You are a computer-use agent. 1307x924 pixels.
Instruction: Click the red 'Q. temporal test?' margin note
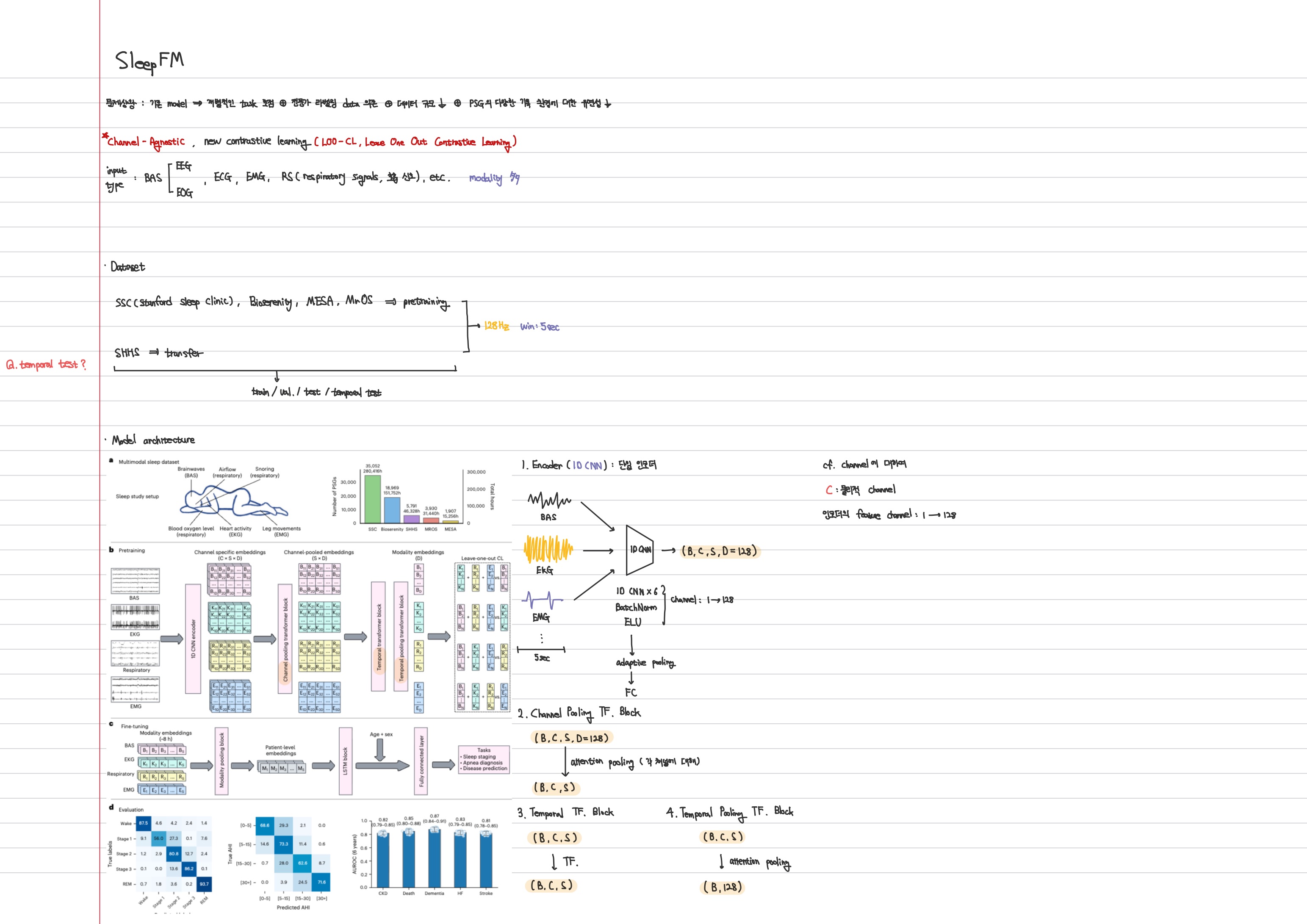[x=46, y=364]
